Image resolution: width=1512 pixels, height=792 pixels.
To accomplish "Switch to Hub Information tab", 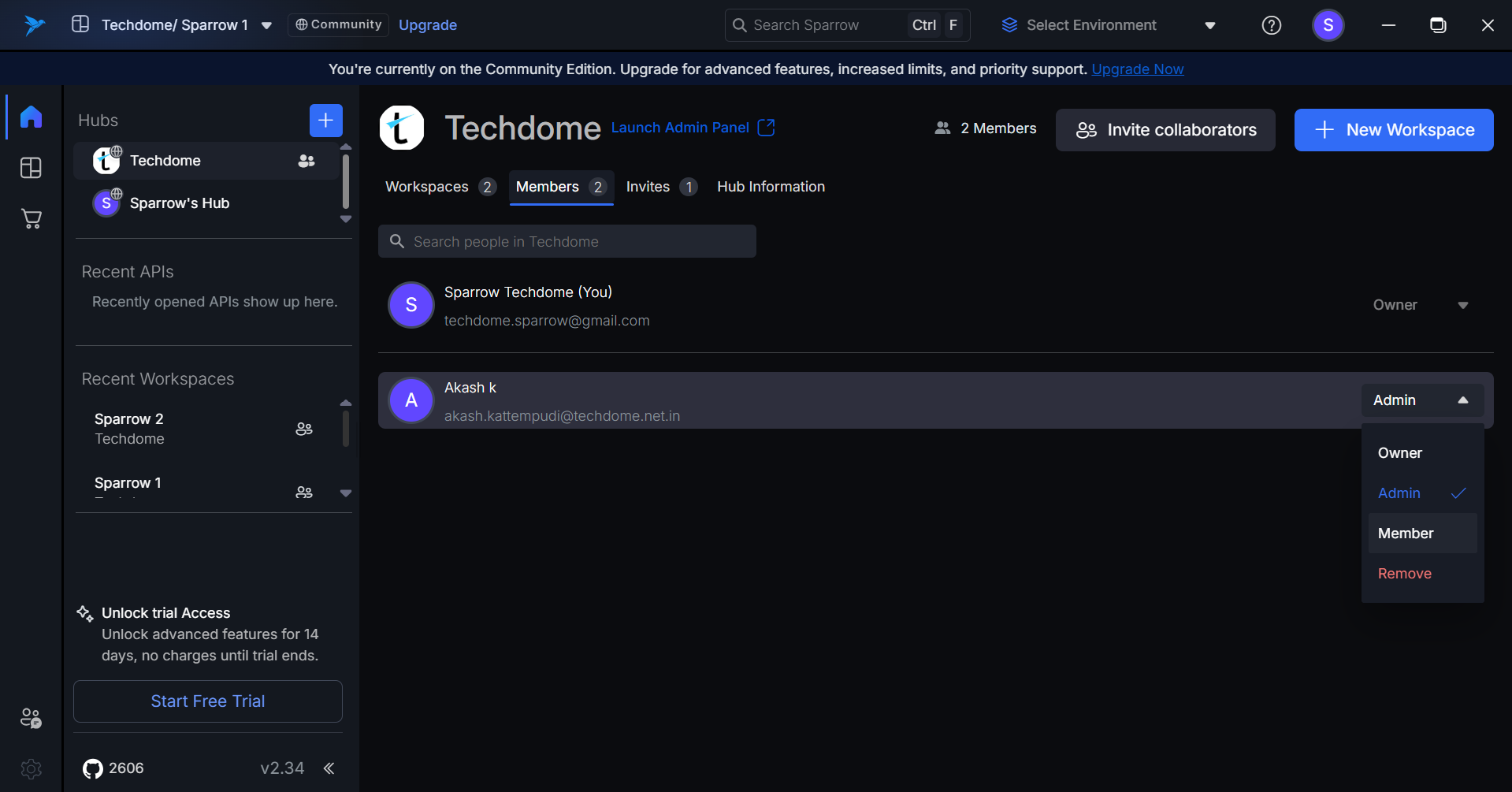I will point(771,187).
